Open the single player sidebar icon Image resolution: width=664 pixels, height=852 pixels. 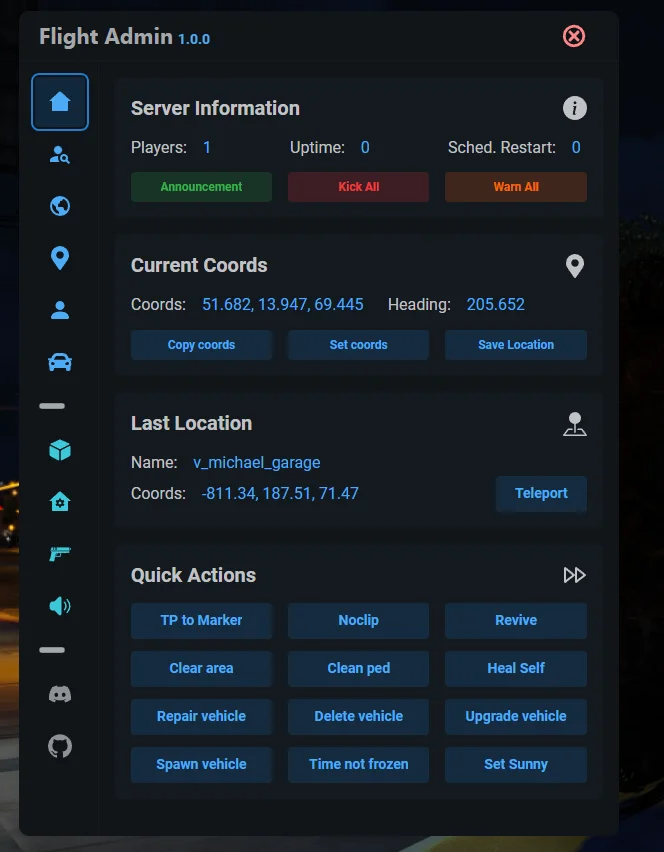tap(60, 310)
